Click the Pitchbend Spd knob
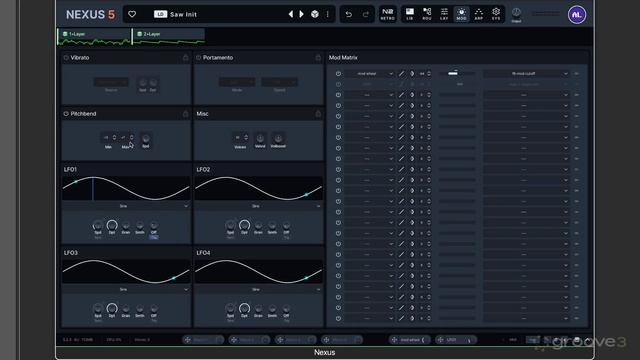The width and height of the screenshot is (640, 360). click(146, 138)
